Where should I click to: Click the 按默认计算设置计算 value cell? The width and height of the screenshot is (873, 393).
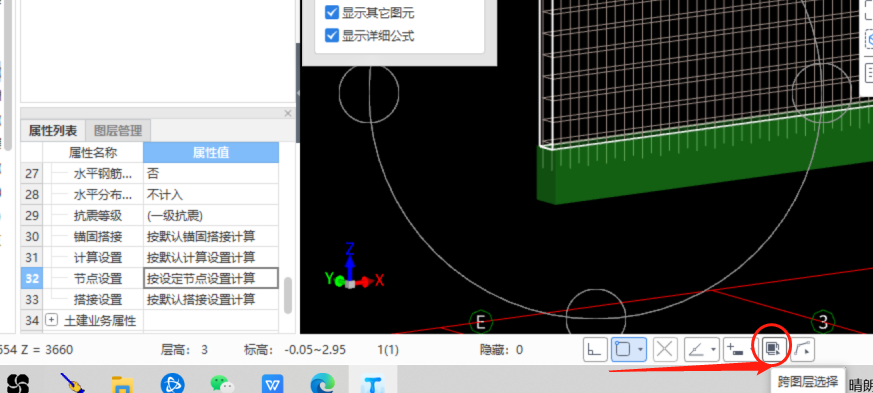coord(210,258)
